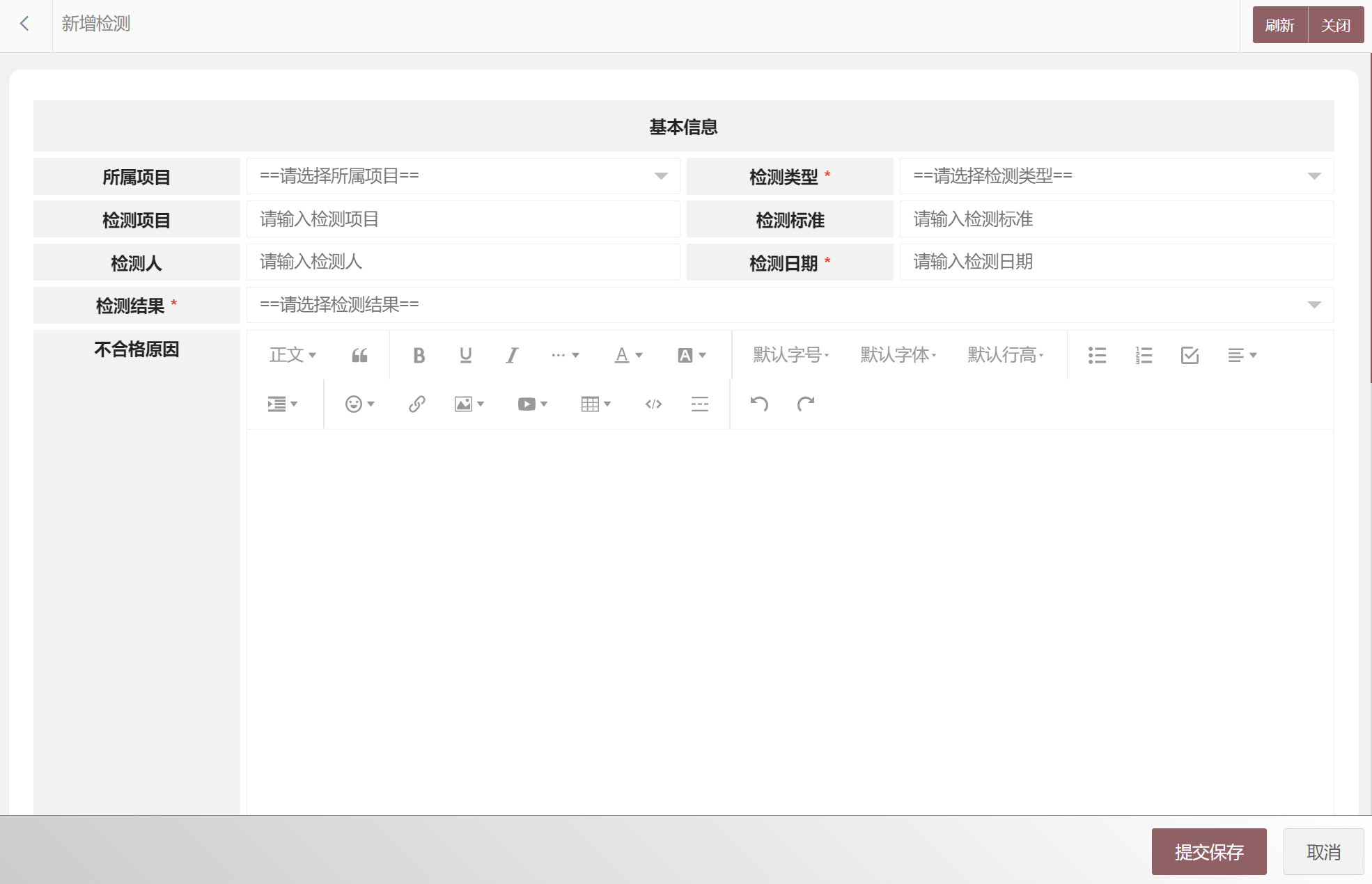Insert a divider line

(700, 404)
